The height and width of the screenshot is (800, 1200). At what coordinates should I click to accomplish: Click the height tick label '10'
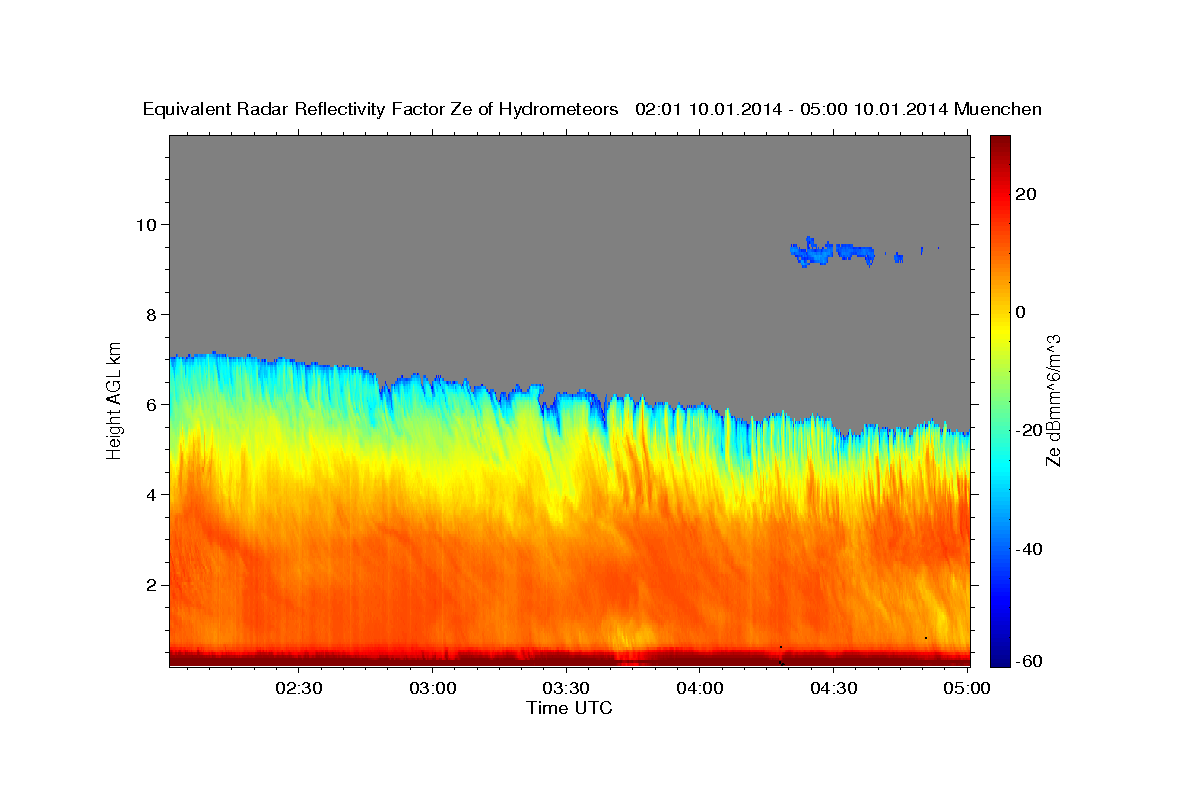click(x=149, y=224)
